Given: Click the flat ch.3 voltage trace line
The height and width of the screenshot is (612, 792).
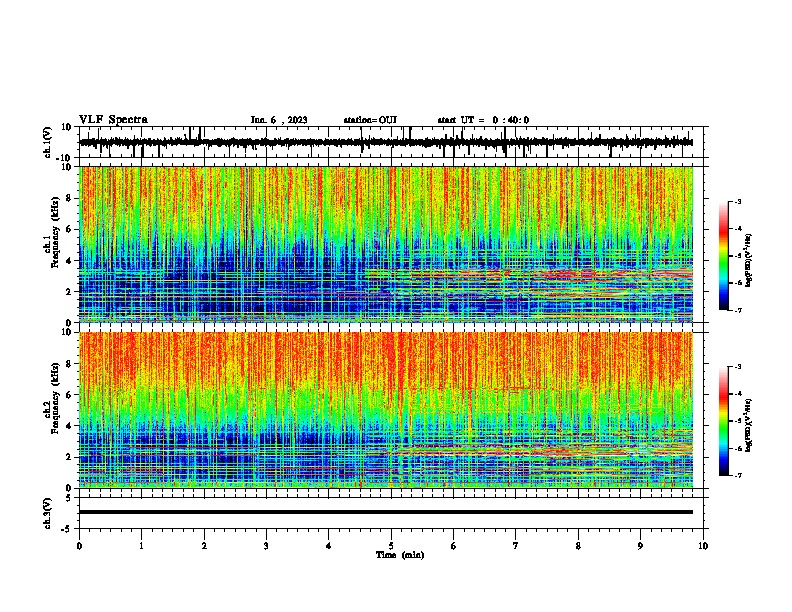Looking at the screenshot, I should coord(386,512).
